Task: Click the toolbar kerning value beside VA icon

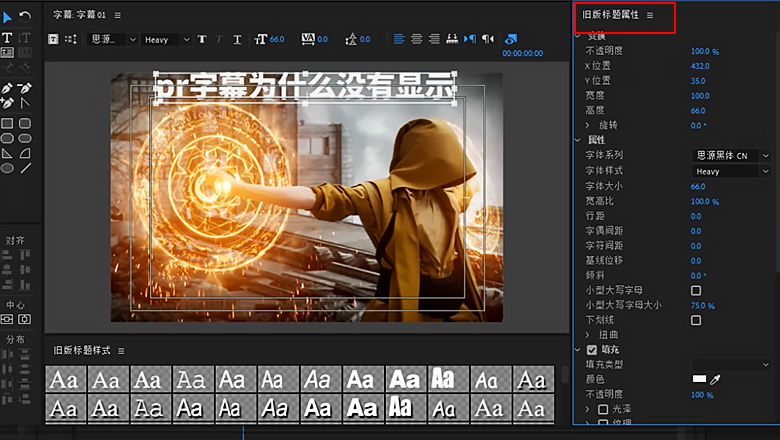Action: coord(322,39)
